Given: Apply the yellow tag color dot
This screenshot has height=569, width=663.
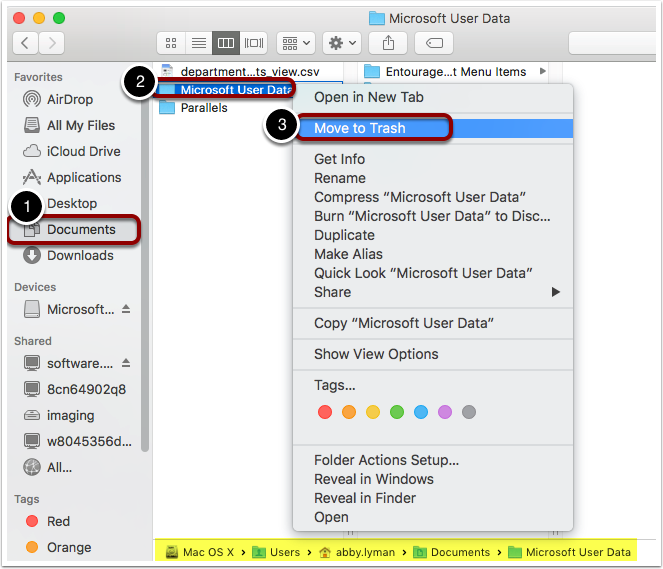Looking at the screenshot, I should [x=373, y=412].
